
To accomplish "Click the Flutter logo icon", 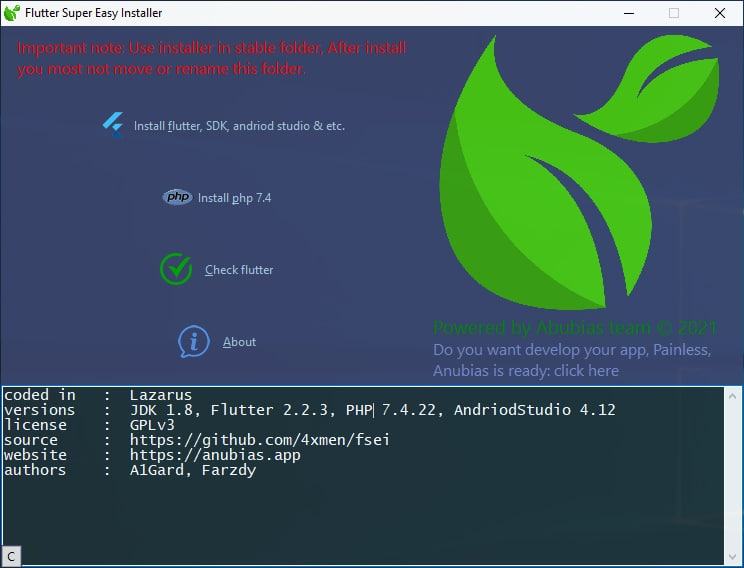I will click(112, 124).
